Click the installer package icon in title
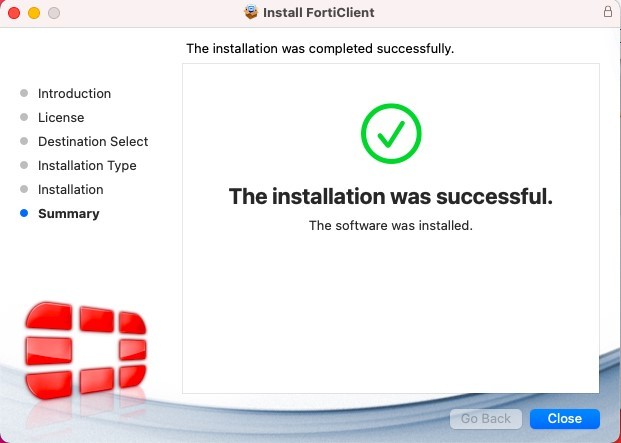This screenshot has width=621, height=443. (251, 12)
